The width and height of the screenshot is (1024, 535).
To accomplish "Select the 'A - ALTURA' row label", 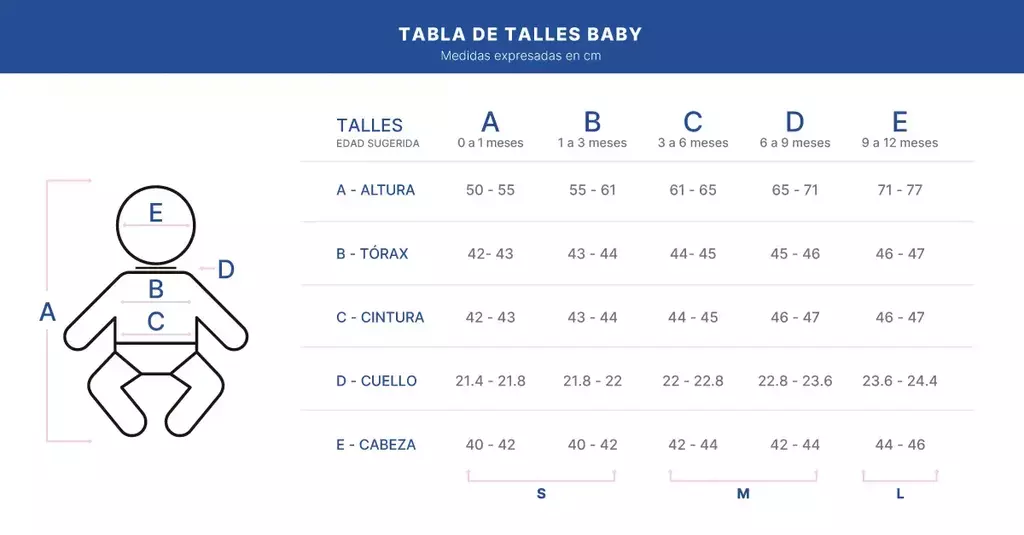I will (375, 190).
